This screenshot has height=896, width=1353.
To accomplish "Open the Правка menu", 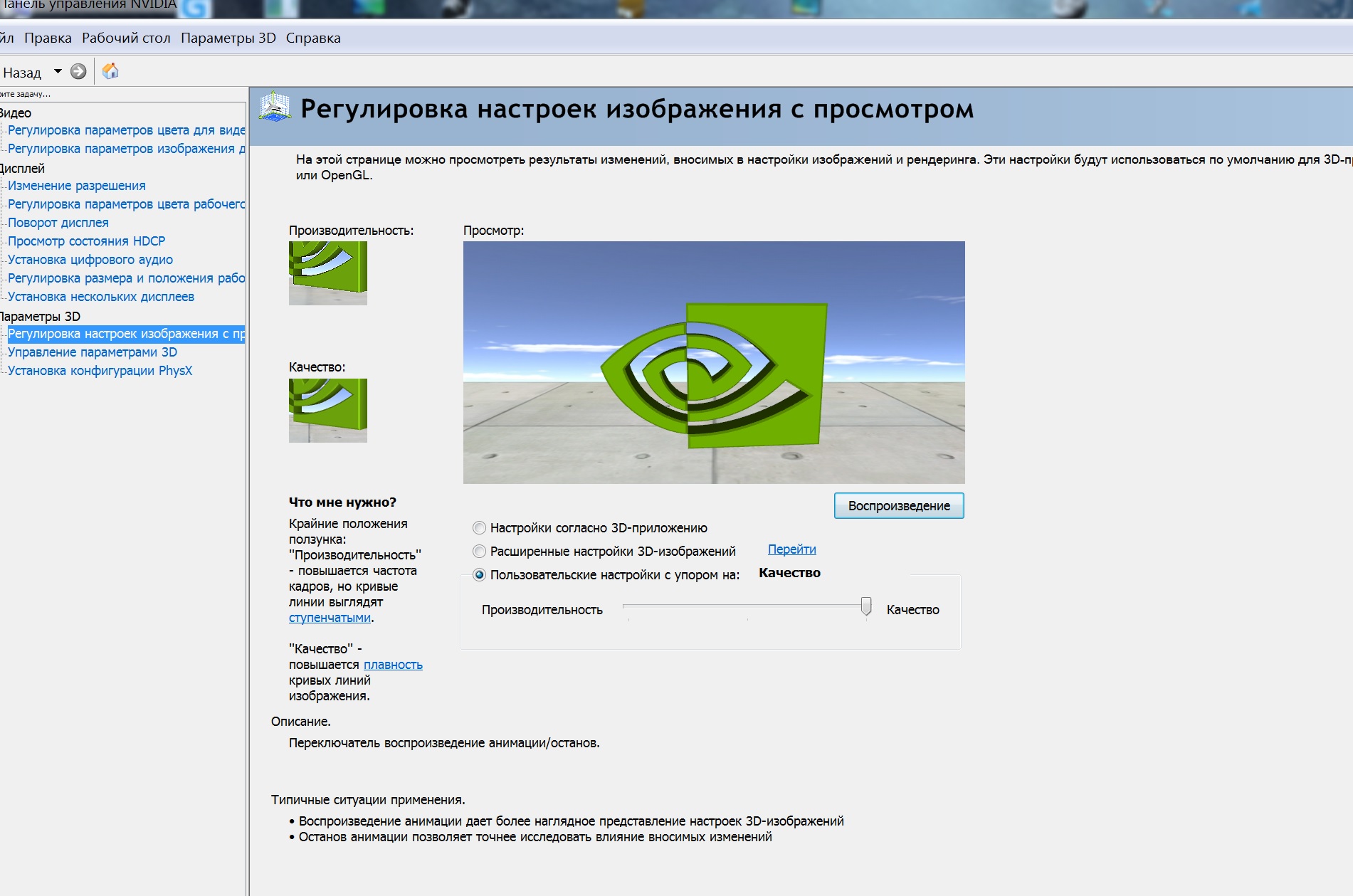I will pos(48,38).
